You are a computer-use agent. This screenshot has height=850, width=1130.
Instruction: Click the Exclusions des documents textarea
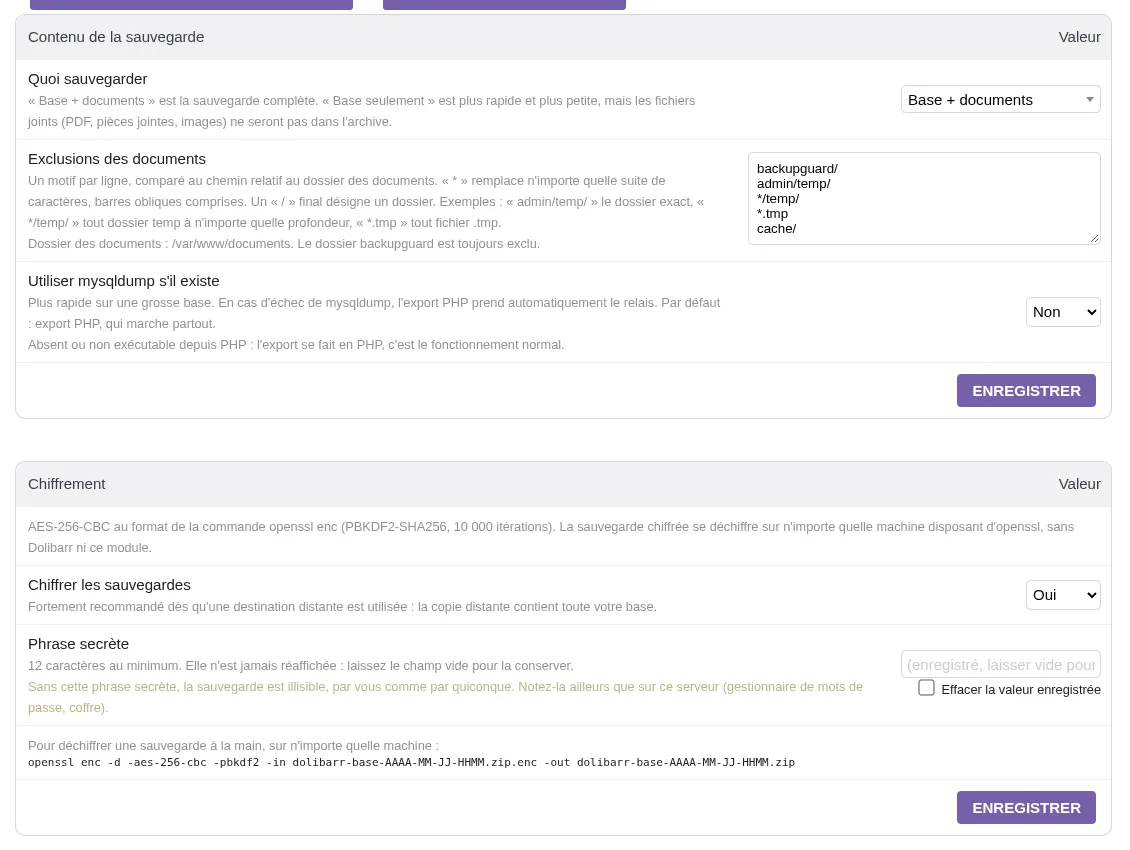[x=924, y=198]
